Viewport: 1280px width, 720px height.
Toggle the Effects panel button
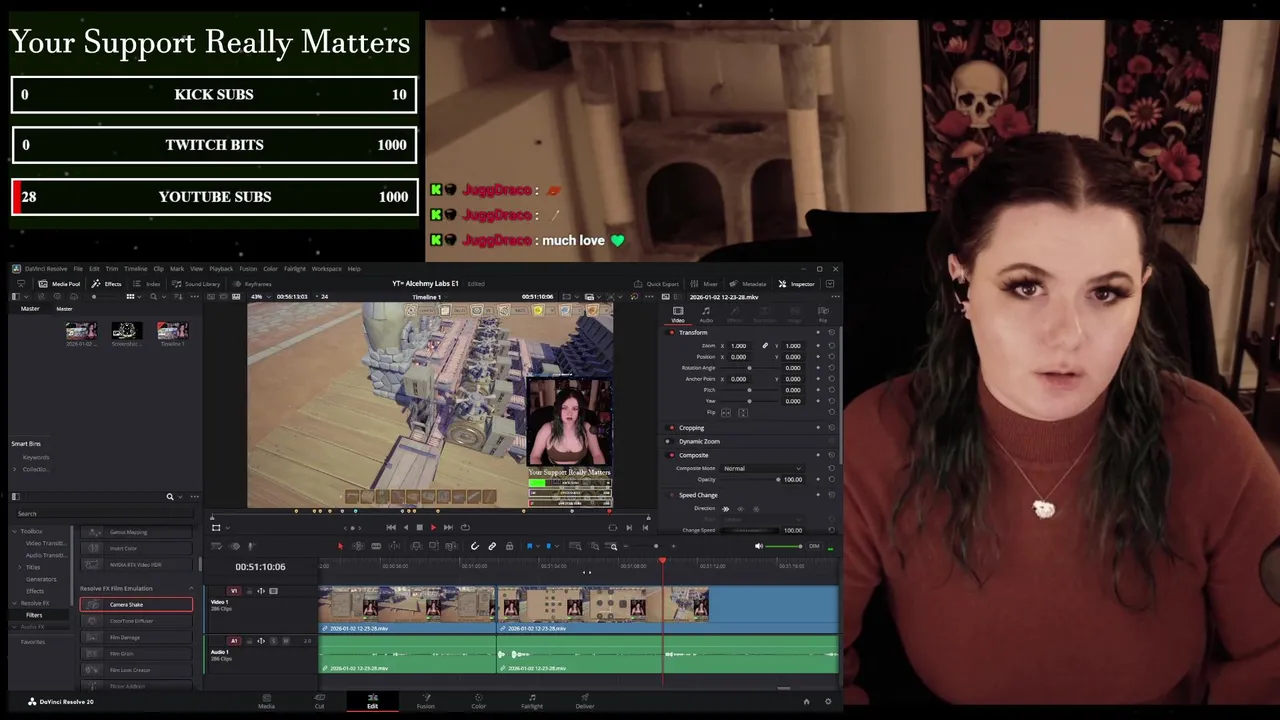coord(106,284)
